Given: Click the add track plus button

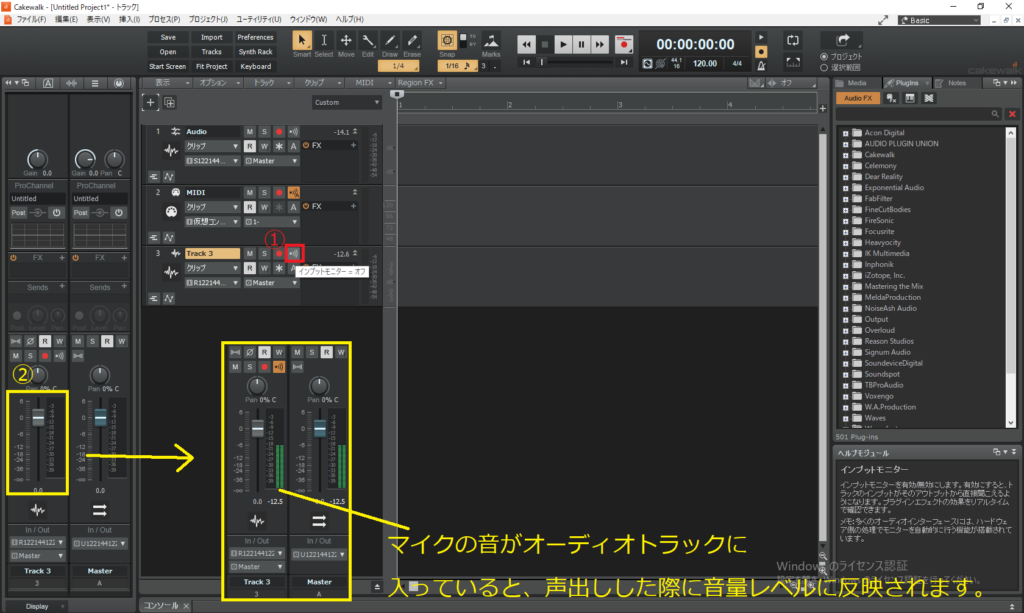Looking at the screenshot, I should (x=150, y=102).
